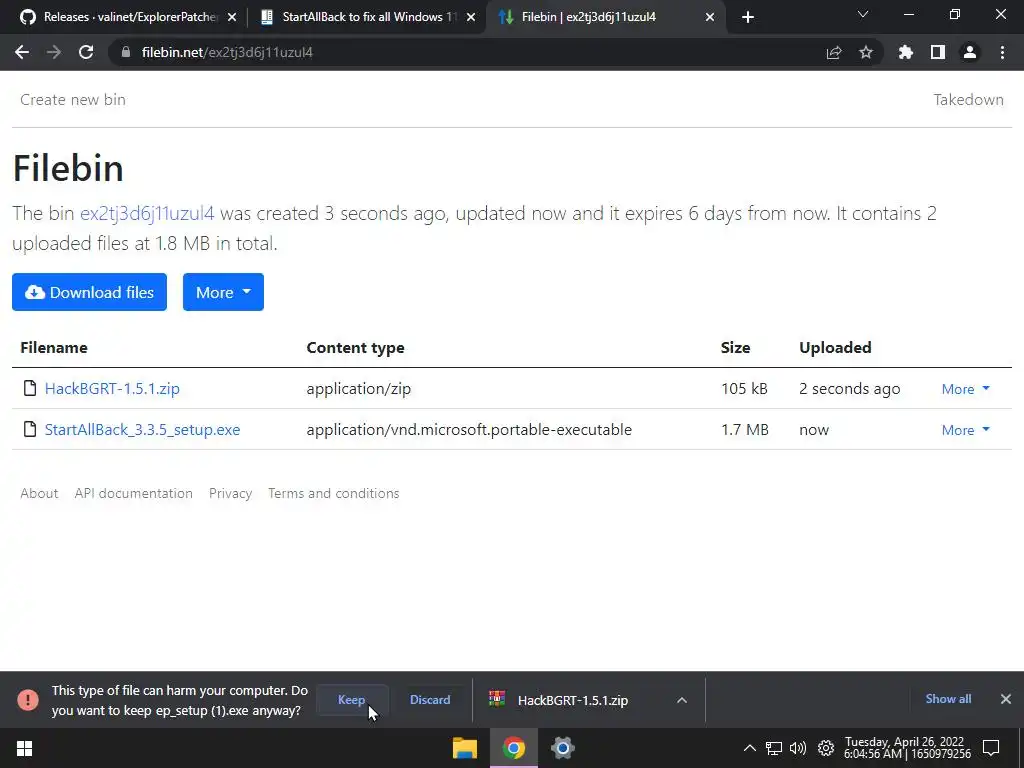Viewport: 1024px width, 768px height.
Task: Show hidden system tray icons
Action: point(750,748)
